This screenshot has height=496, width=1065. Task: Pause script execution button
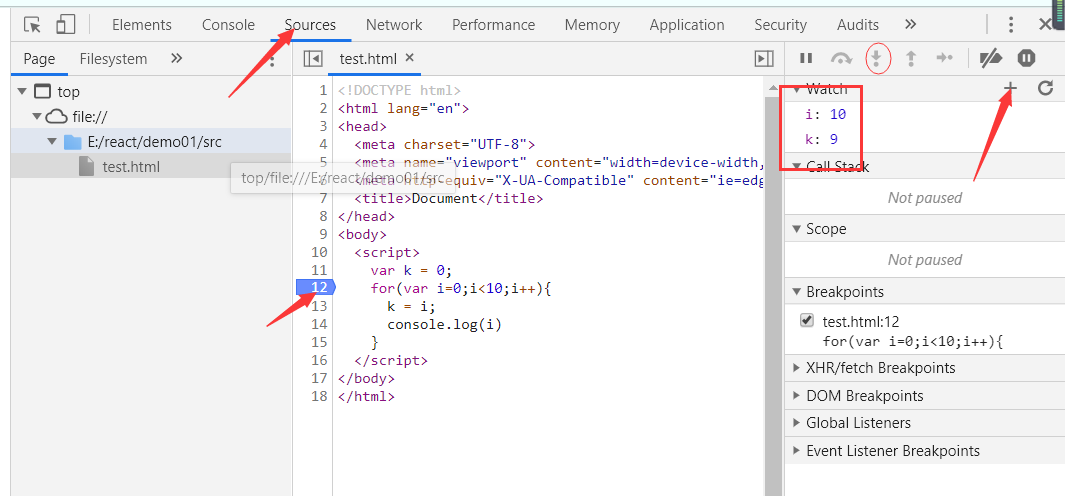pos(806,59)
